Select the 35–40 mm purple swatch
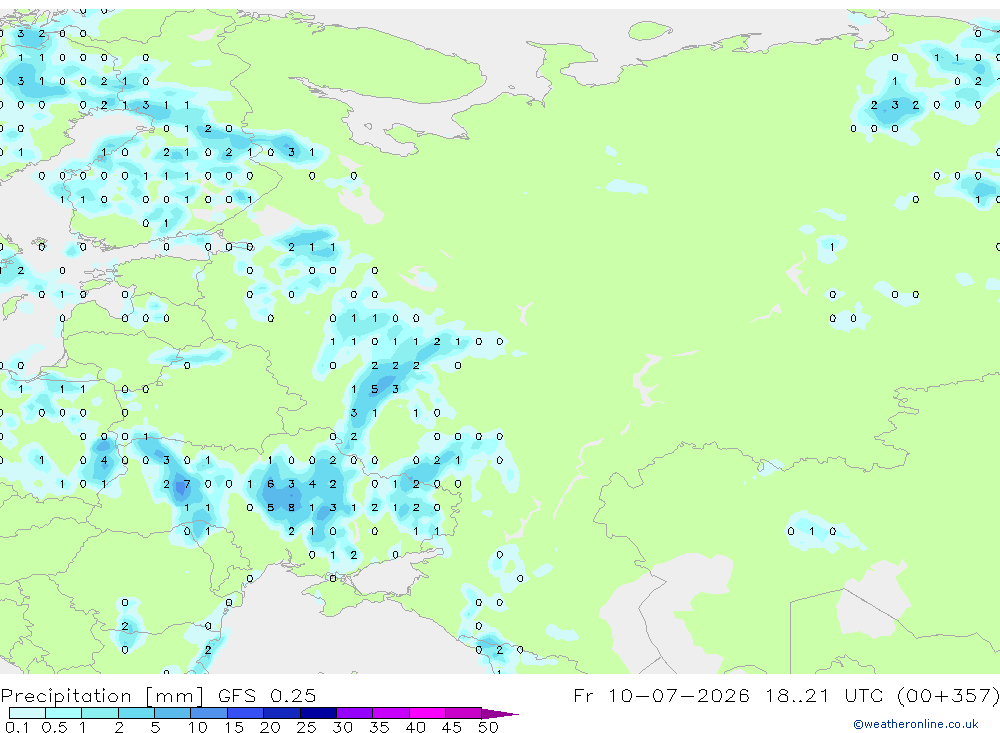Viewport: 1000px width, 733px height. click(391, 713)
